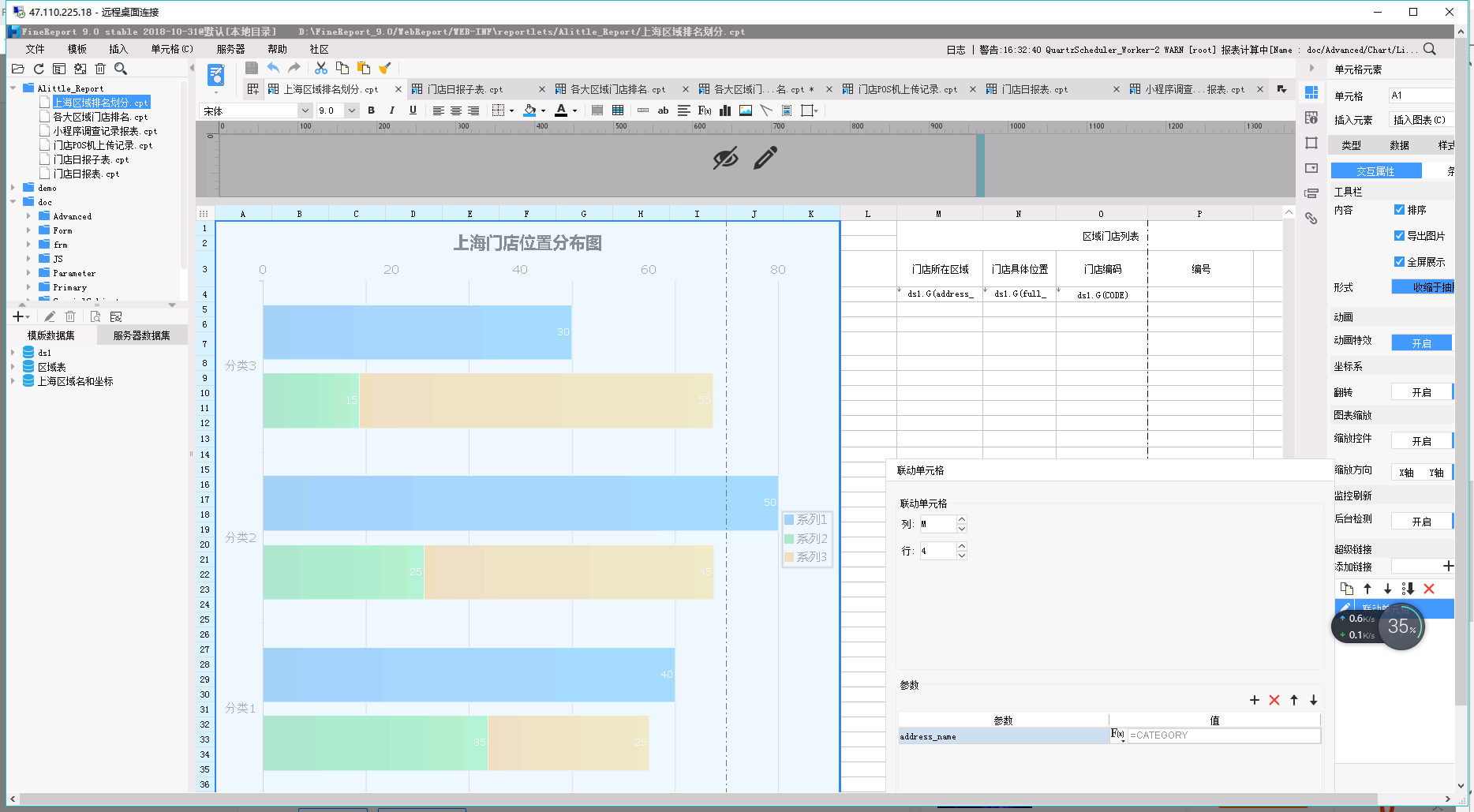Viewport: 1474px width, 812px height.
Task: Insert slope line in cell
Action: [766, 110]
